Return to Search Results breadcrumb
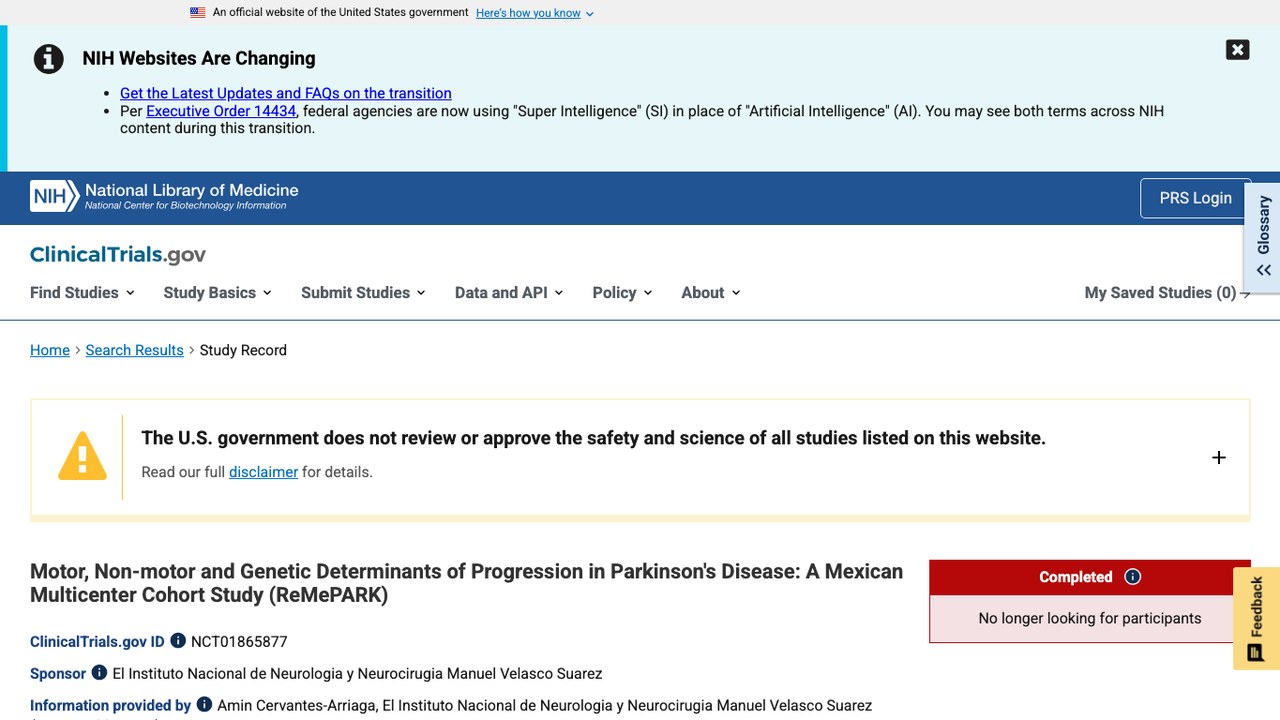Screen dimensions: 1280x720 point(135,350)
